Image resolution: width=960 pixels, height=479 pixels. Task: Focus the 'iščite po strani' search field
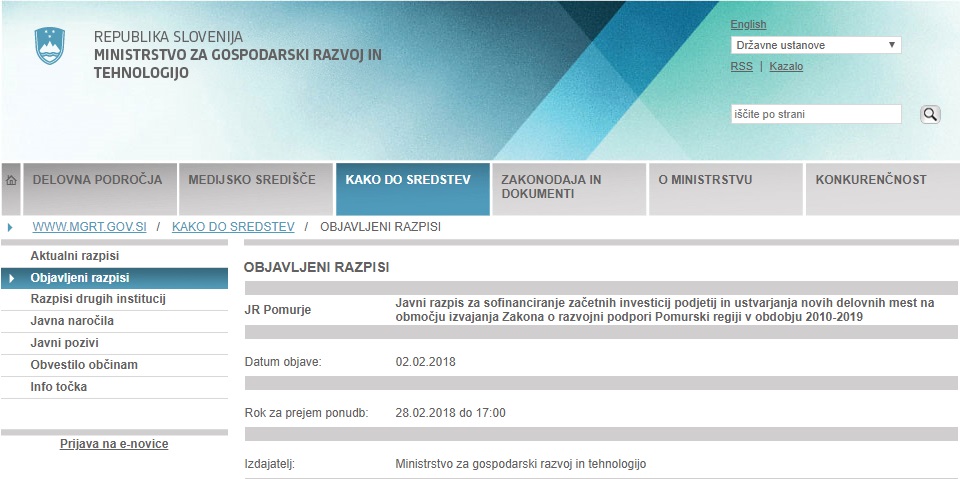pyautogui.click(x=816, y=114)
